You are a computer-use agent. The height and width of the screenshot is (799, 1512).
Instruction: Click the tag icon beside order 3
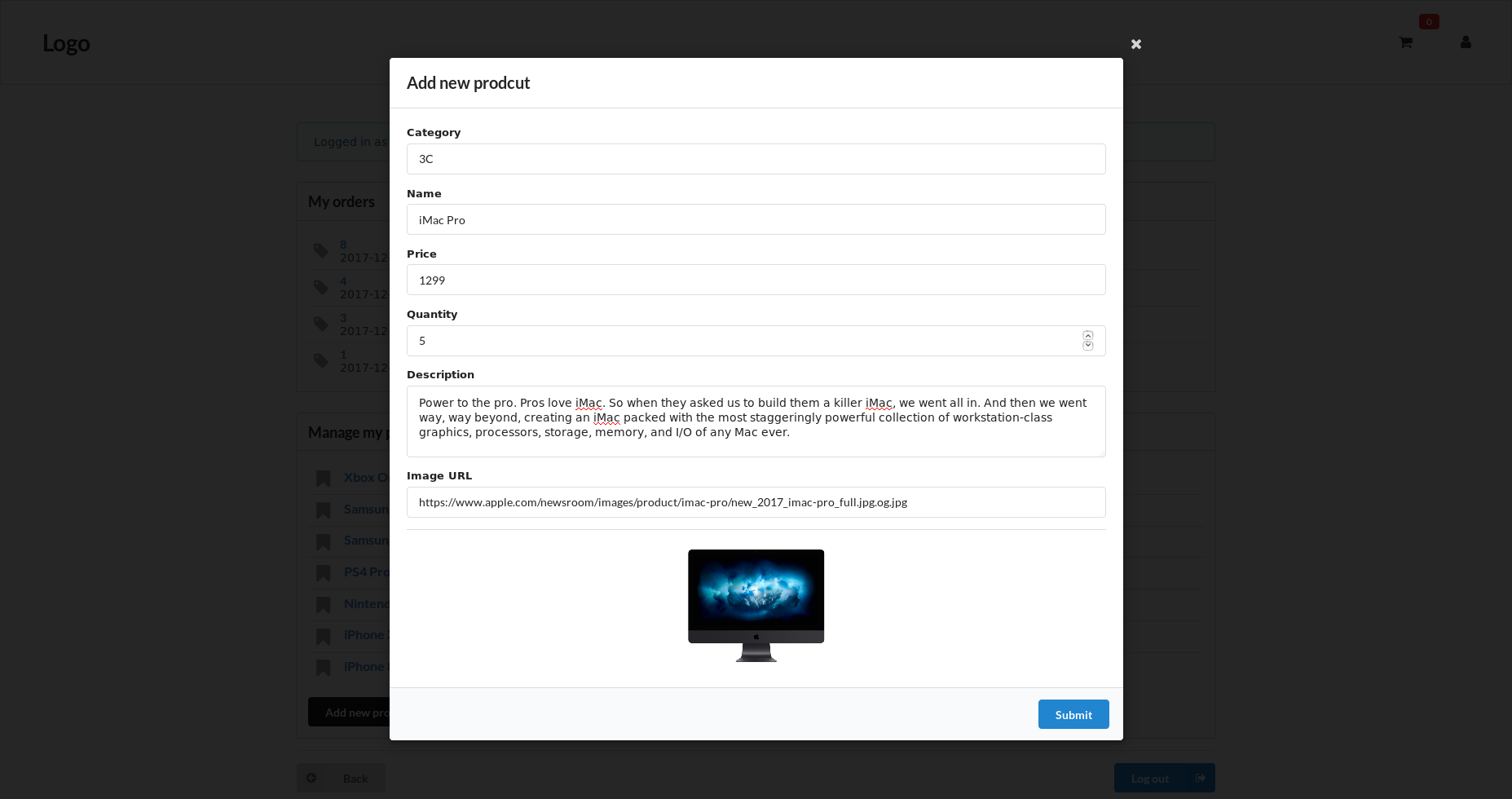pos(321,324)
